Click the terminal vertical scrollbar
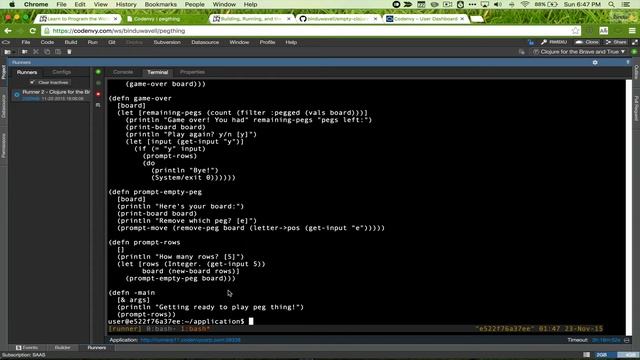This screenshot has height=360, width=640. [x=629, y=206]
